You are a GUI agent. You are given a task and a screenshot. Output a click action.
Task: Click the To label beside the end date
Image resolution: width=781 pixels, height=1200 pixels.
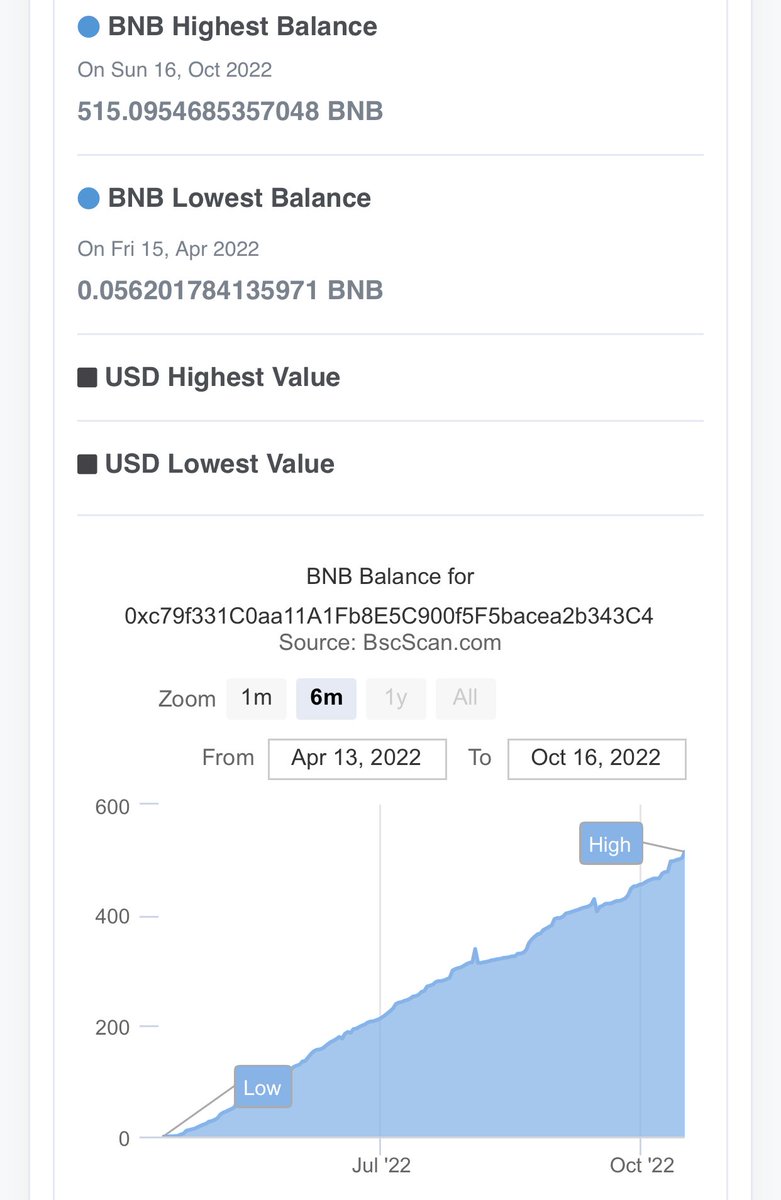480,758
